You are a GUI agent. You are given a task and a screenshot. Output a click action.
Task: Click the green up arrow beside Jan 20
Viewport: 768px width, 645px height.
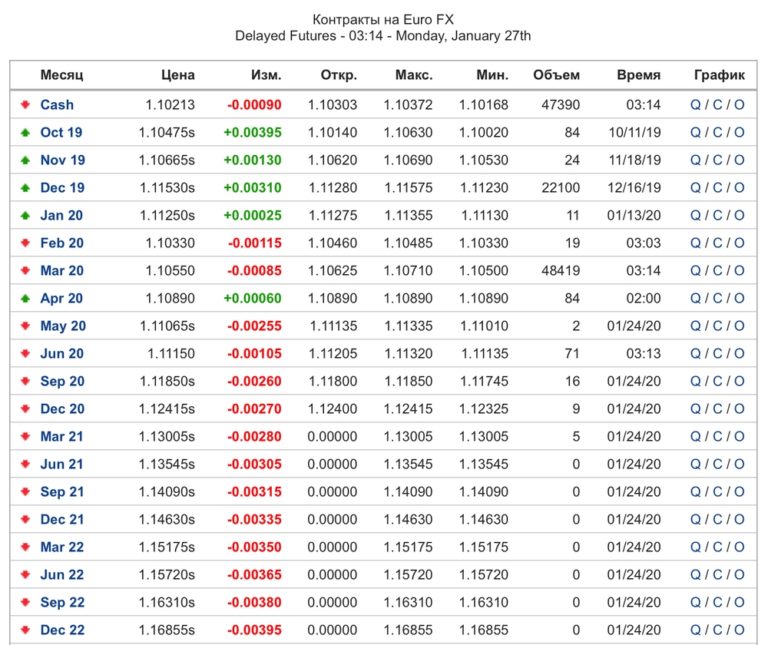coord(25,215)
